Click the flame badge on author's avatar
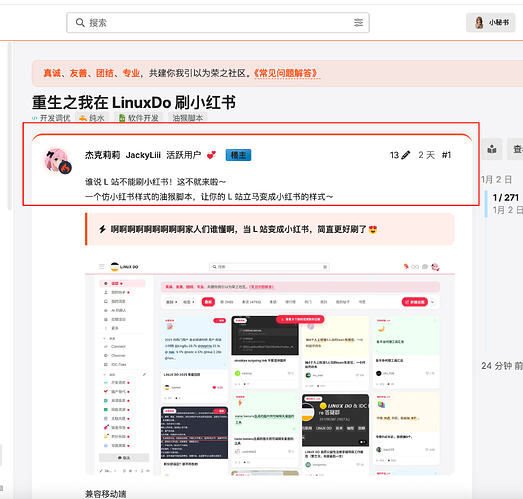The height and width of the screenshot is (499, 523). point(65,168)
